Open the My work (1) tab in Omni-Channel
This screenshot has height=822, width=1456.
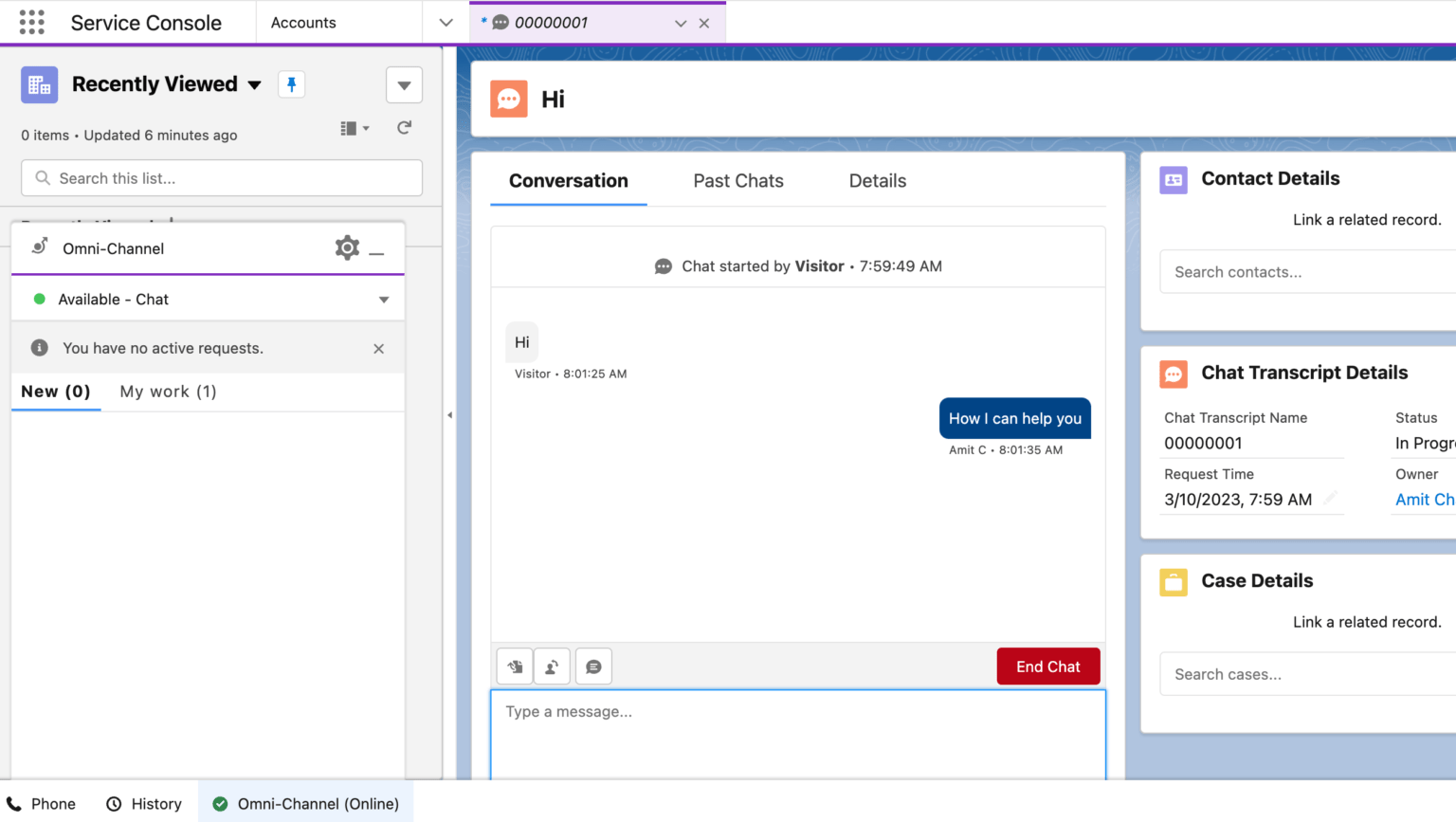click(x=168, y=391)
